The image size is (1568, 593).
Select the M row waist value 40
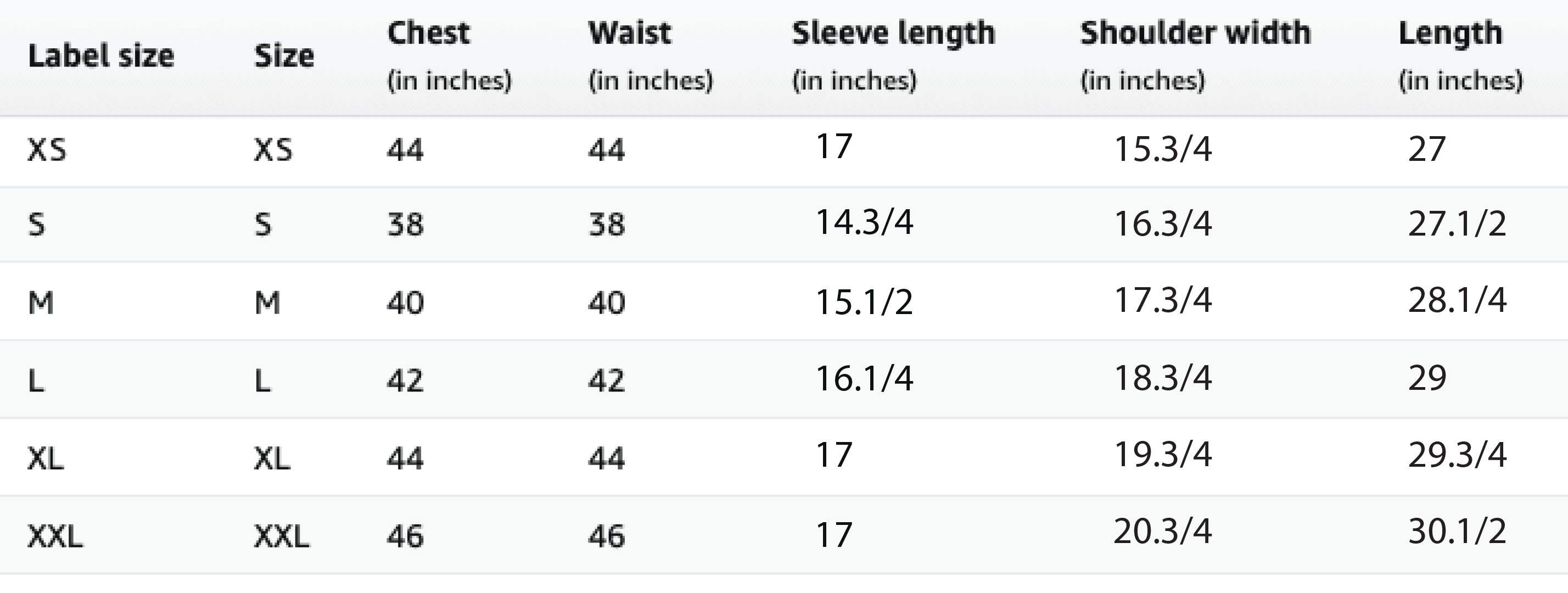click(606, 303)
